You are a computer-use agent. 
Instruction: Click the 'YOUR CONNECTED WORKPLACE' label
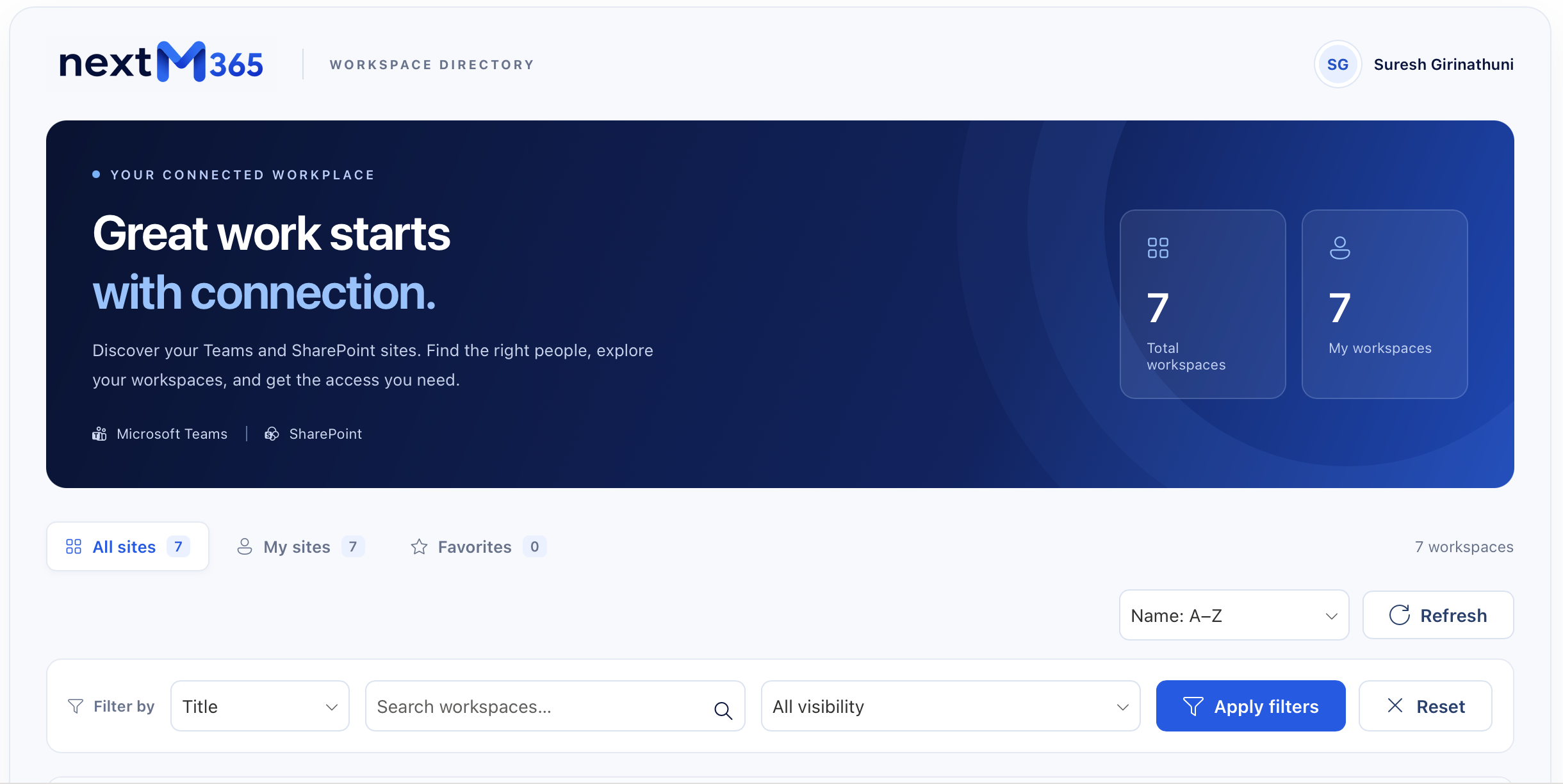click(x=242, y=175)
